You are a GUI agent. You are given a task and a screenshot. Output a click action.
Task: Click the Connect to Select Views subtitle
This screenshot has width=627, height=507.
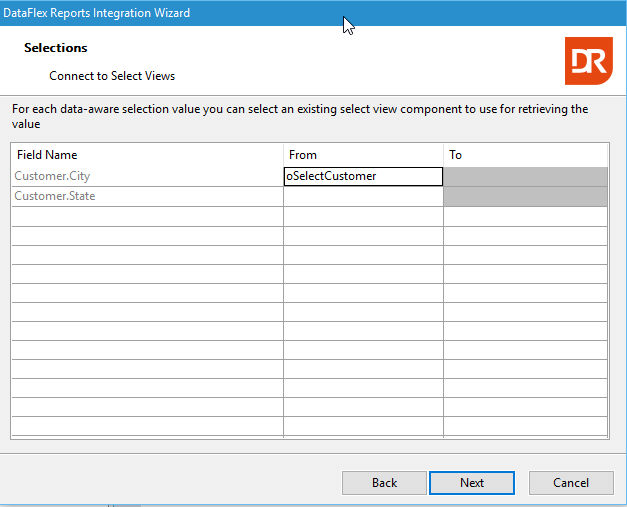click(112, 76)
